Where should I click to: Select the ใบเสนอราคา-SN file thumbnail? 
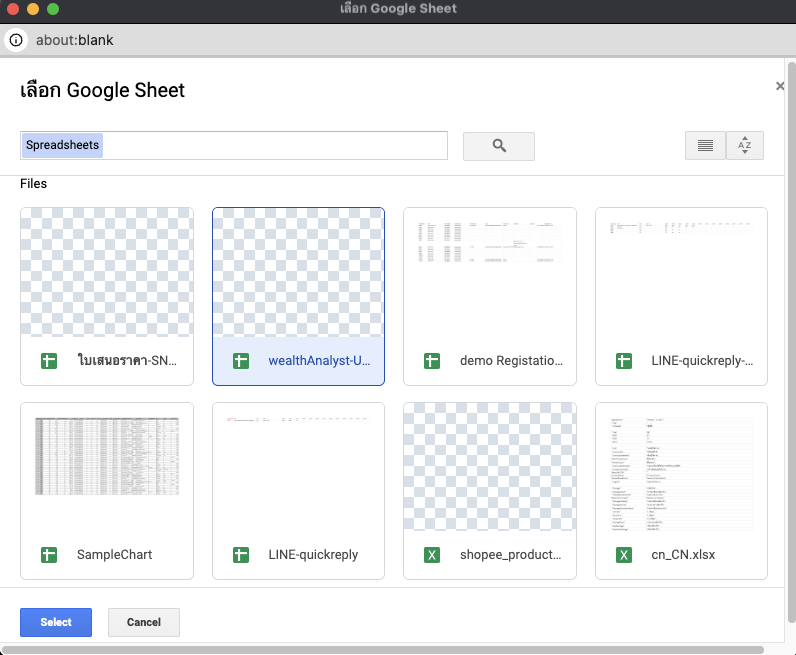click(x=107, y=272)
